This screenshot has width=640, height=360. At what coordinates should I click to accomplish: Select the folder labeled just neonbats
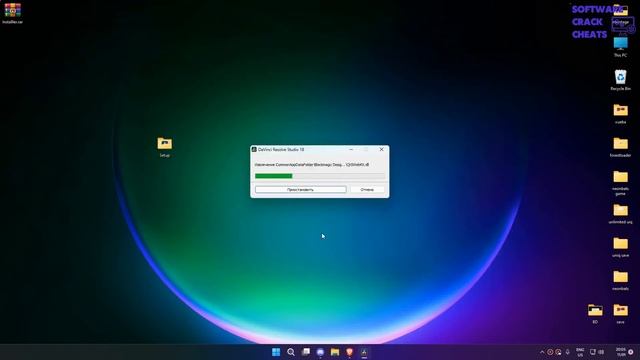(620, 280)
